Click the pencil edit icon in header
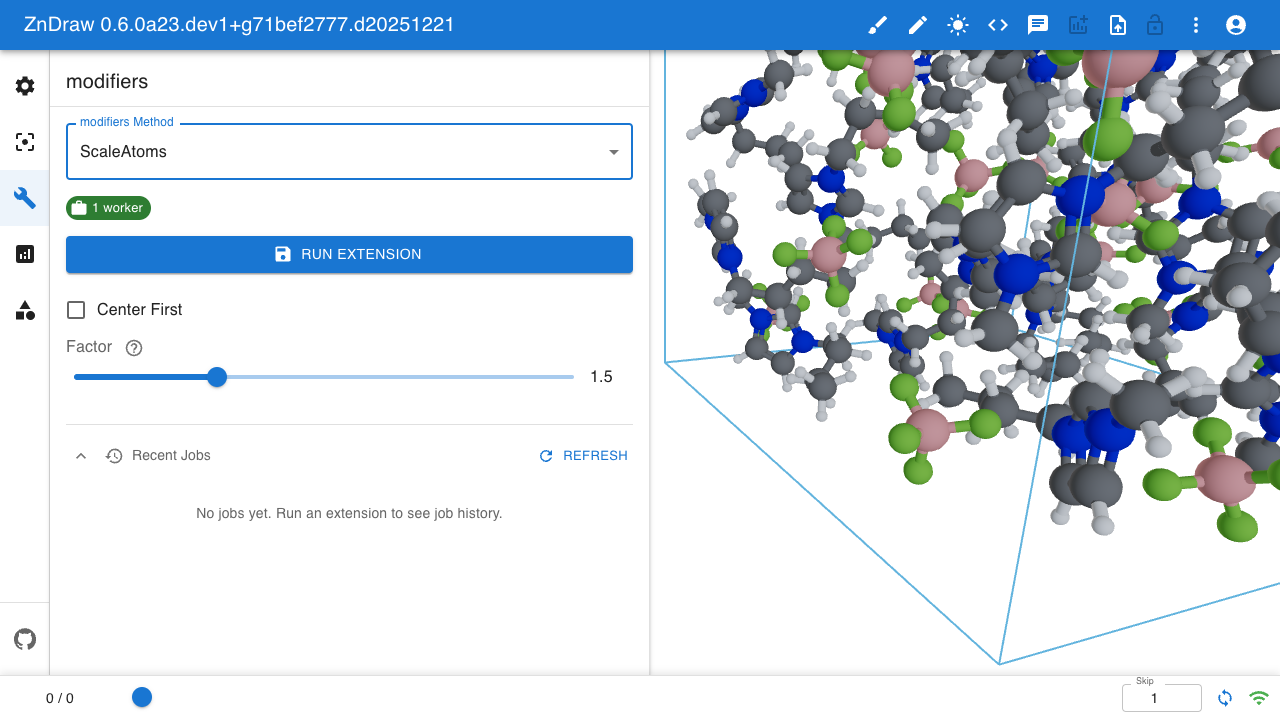The height and width of the screenshot is (720, 1280). coord(917,25)
